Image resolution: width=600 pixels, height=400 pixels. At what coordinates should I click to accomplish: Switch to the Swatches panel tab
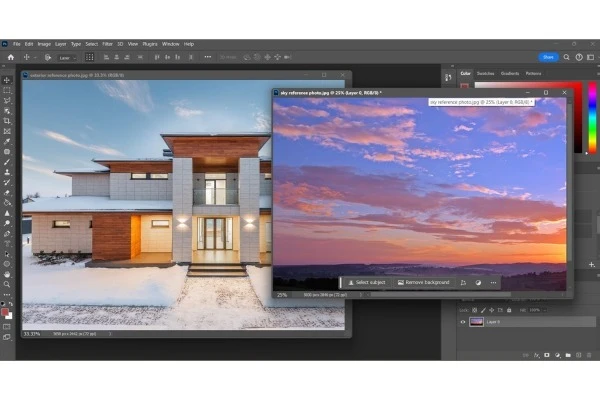click(485, 73)
